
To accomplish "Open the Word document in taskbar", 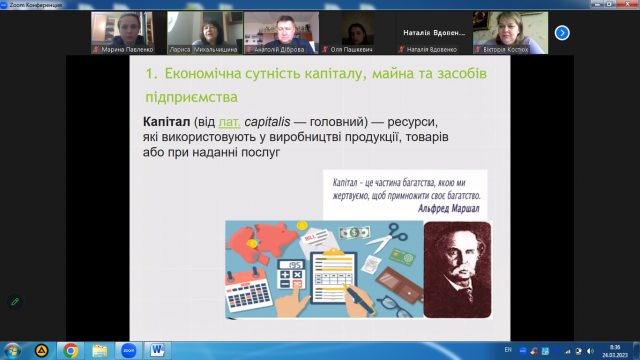I will (x=158, y=351).
